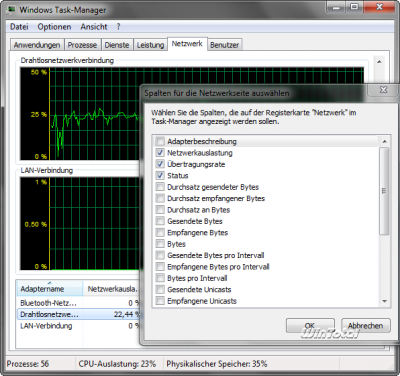Switch to the Leistung tab

click(150, 45)
